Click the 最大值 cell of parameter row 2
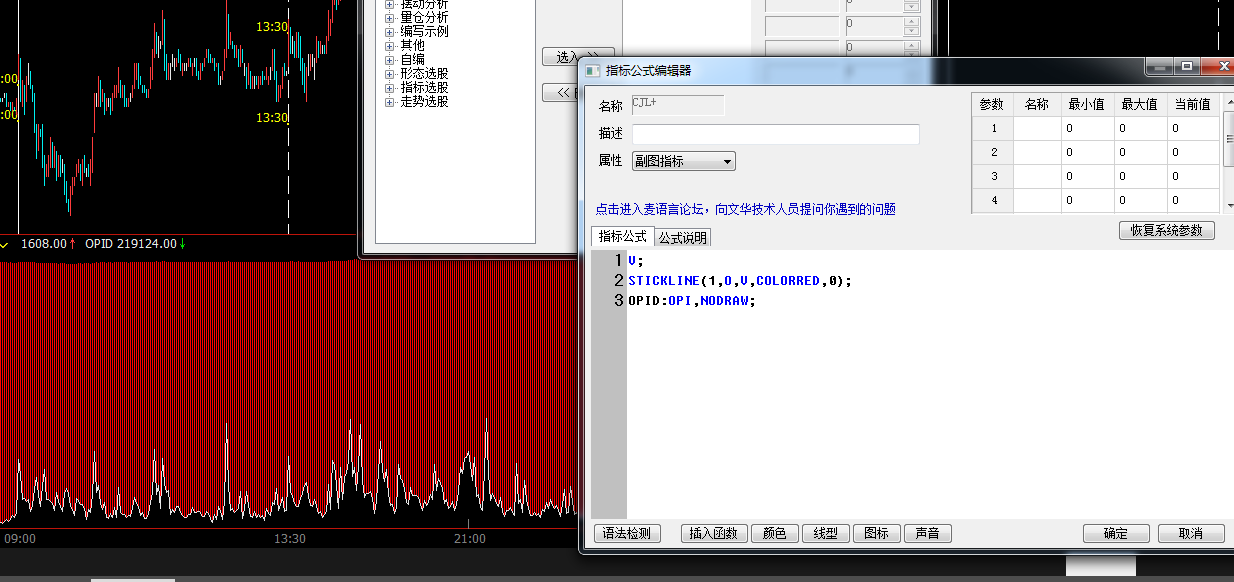1234x582 pixels. coord(1141,152)
